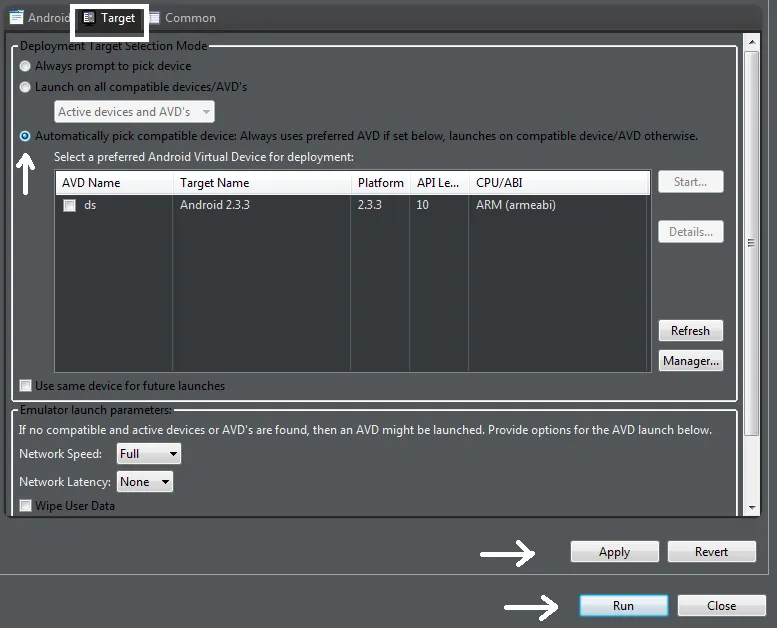
Task: Click the API level 10 cell
Action: (422, 205)
